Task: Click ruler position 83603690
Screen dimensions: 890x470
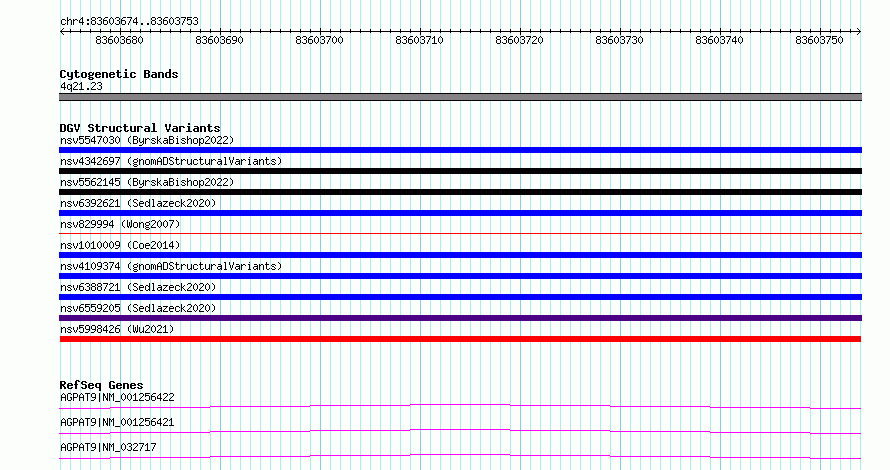Action: [x=219, y=40]
